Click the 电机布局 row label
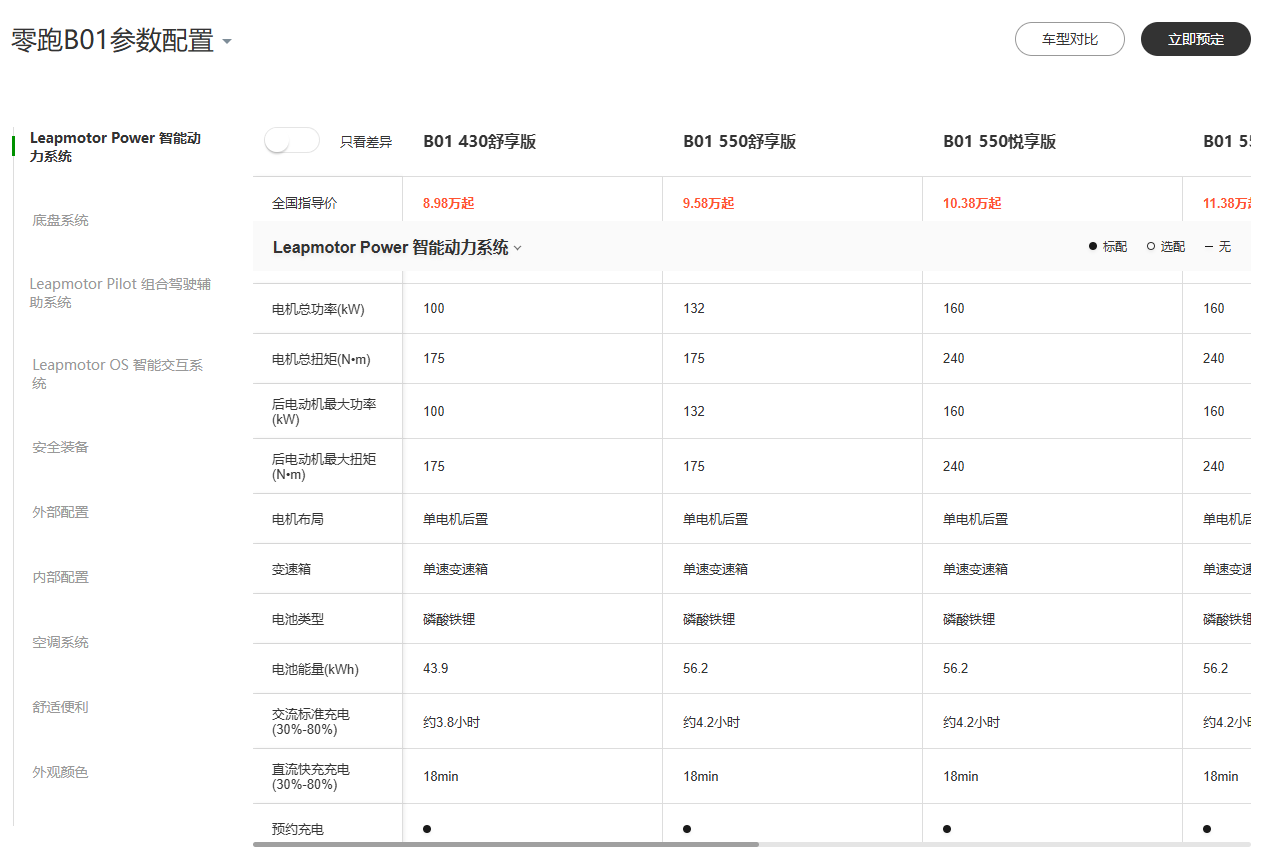 298,519
